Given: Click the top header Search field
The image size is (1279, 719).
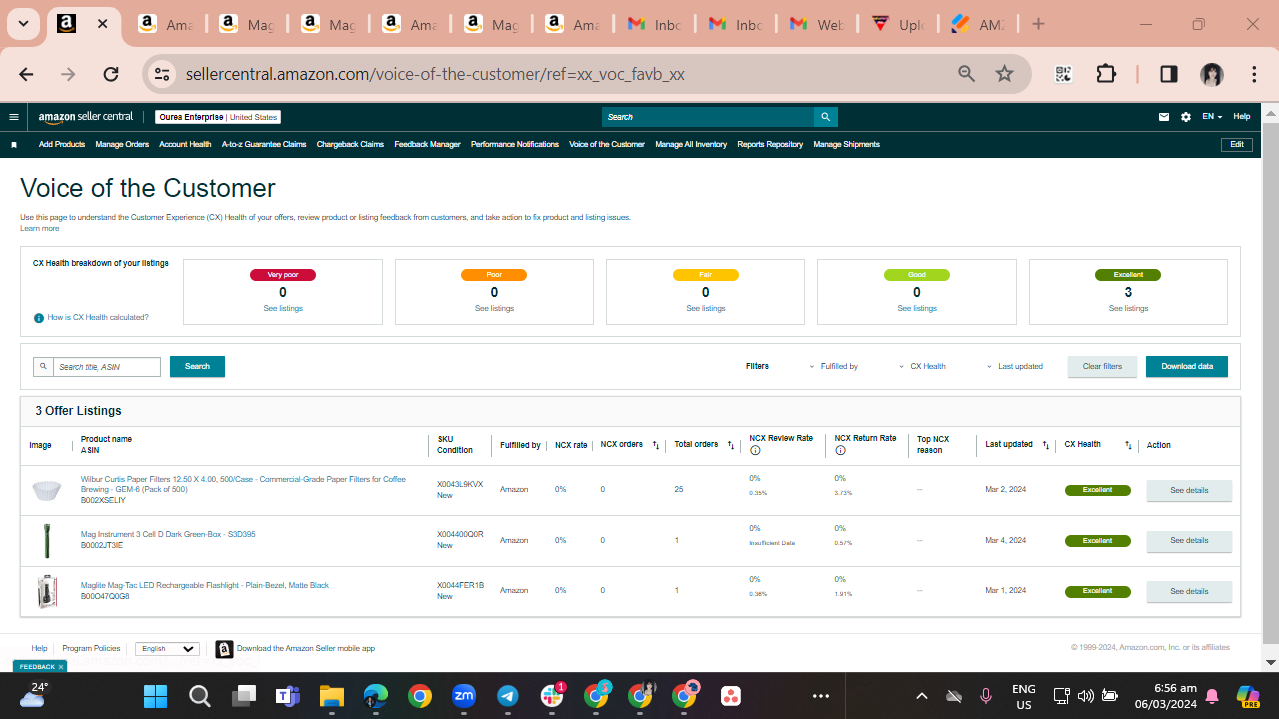Looking at the screenshot, I should coord(708,117).
